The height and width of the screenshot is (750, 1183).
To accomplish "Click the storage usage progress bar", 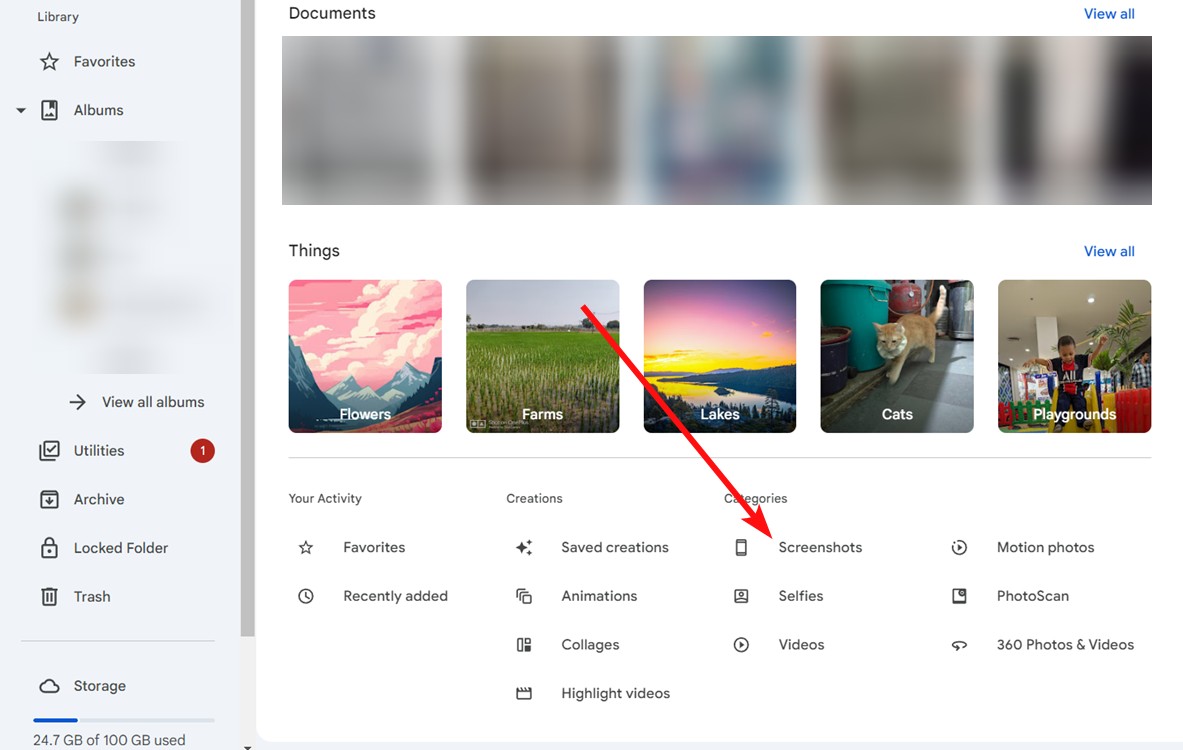I will tap(123, 719).
